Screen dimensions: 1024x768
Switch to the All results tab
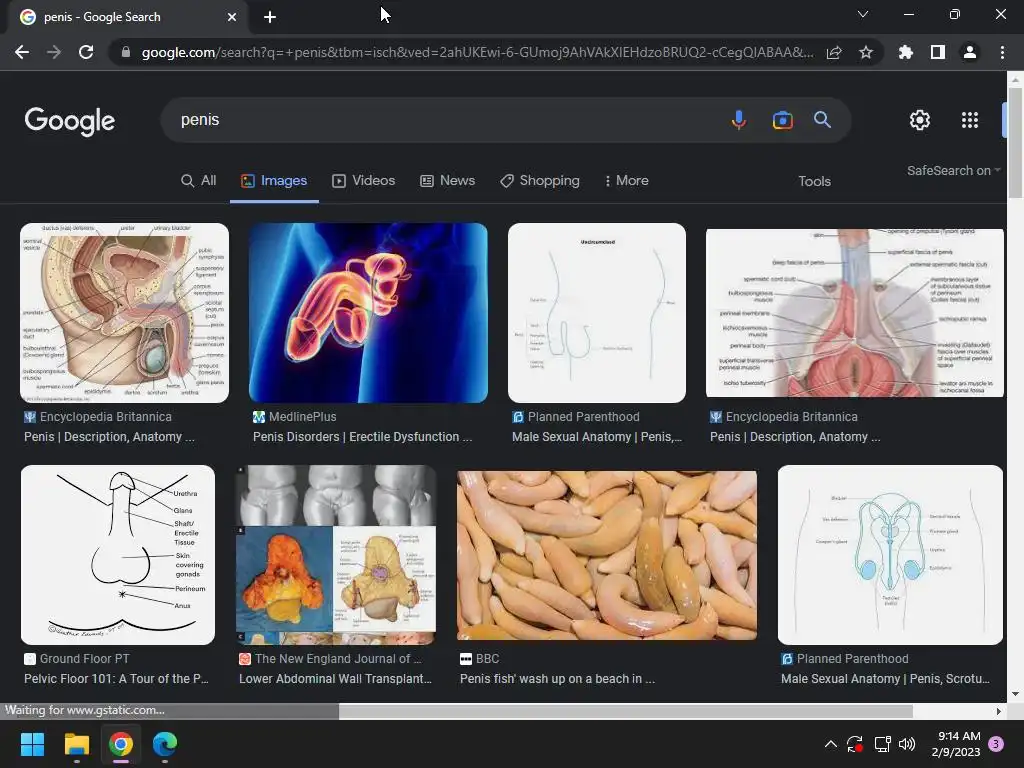pyautogui.click(x=199, y=181)
